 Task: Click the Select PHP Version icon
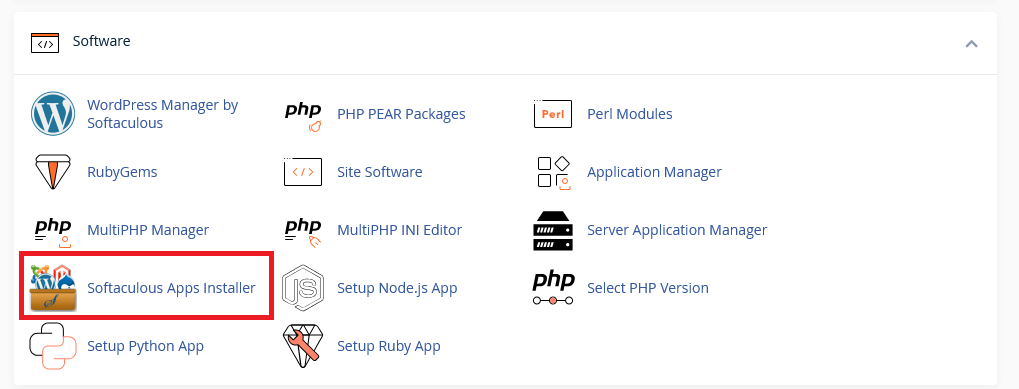pyautogui.click(x=553, y=288)
